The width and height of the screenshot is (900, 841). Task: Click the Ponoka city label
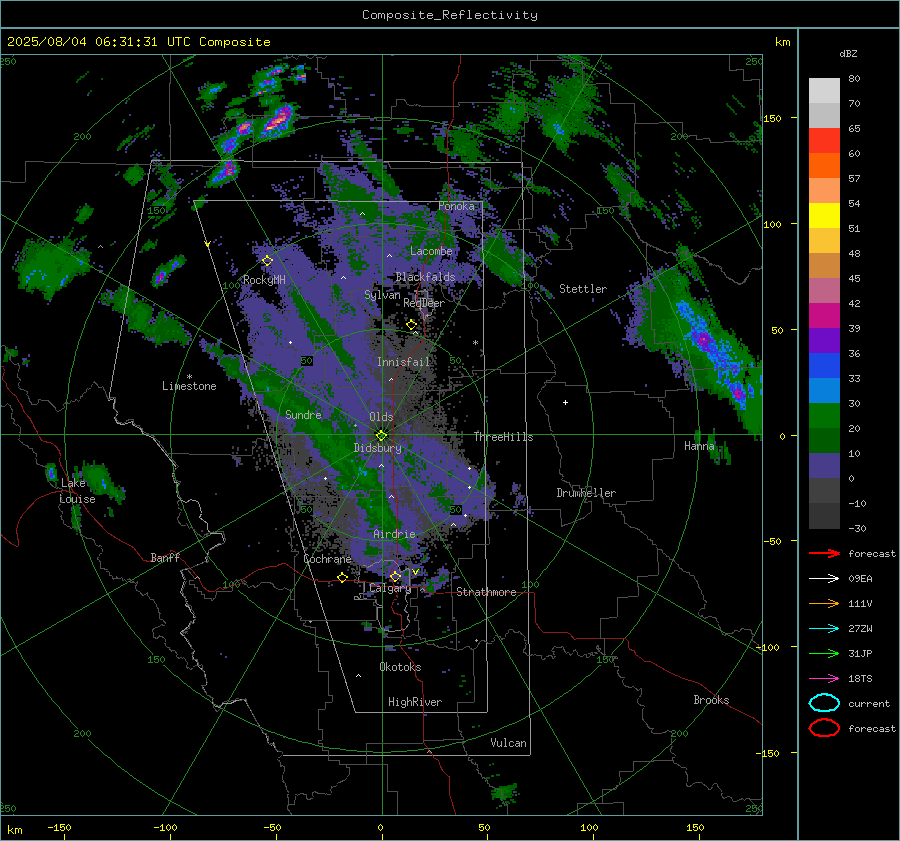click(456, 206)
